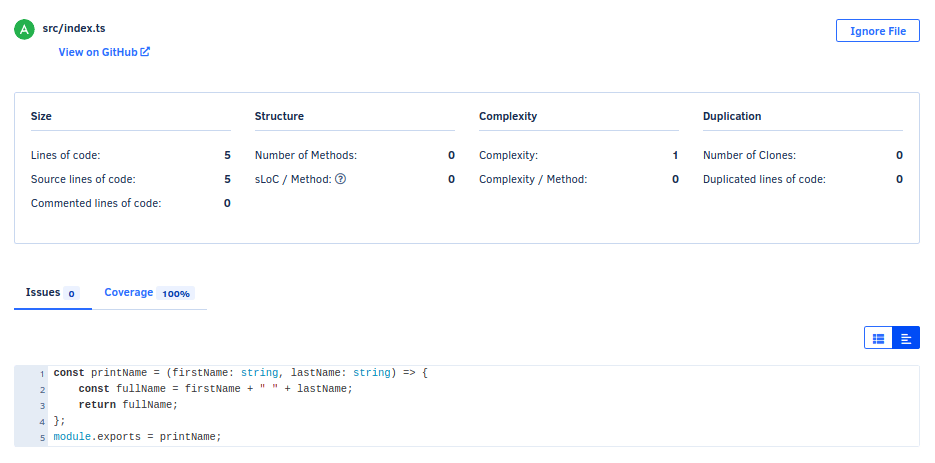Image resolution: width=935 pixels, height=463 pixels.
Task: Click line number 1 in the code gutter
Action: click(42, 373)
